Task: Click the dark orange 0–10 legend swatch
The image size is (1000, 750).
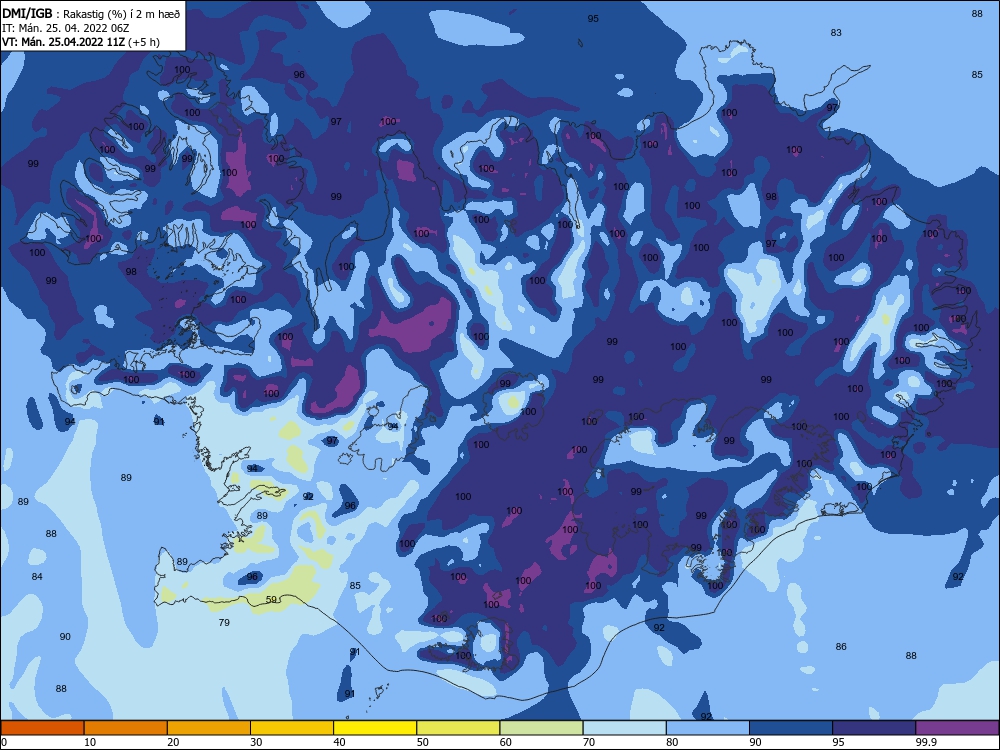Action: pos(42,728)
